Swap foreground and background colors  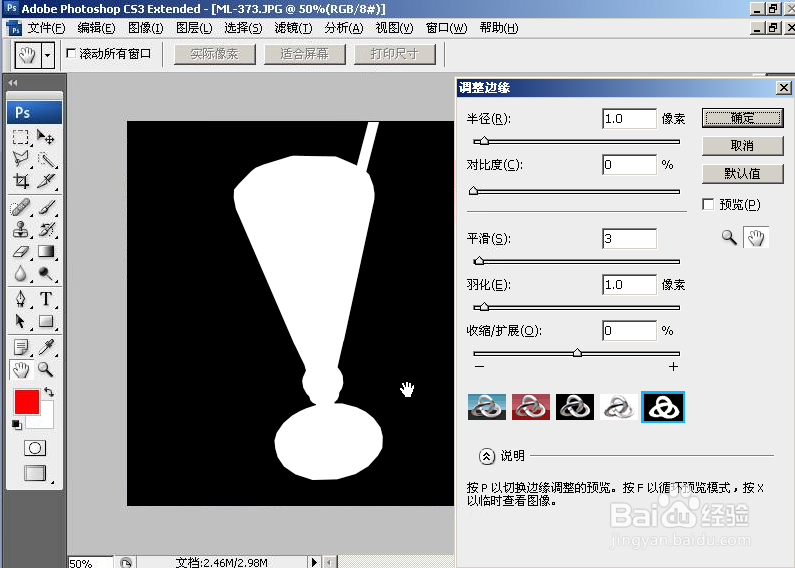coord(49,392)
